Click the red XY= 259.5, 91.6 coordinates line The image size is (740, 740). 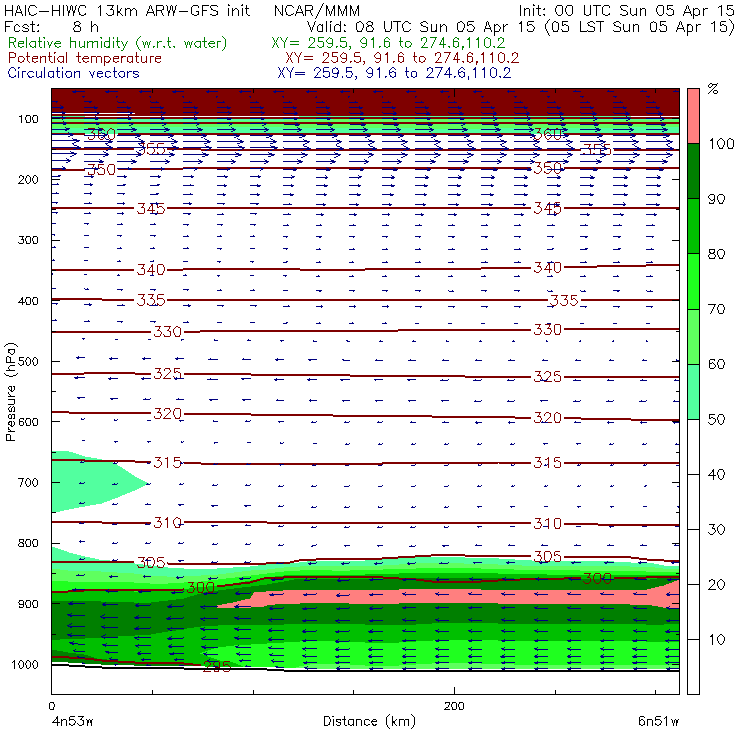pyautogui.click(x=402, y=58)
